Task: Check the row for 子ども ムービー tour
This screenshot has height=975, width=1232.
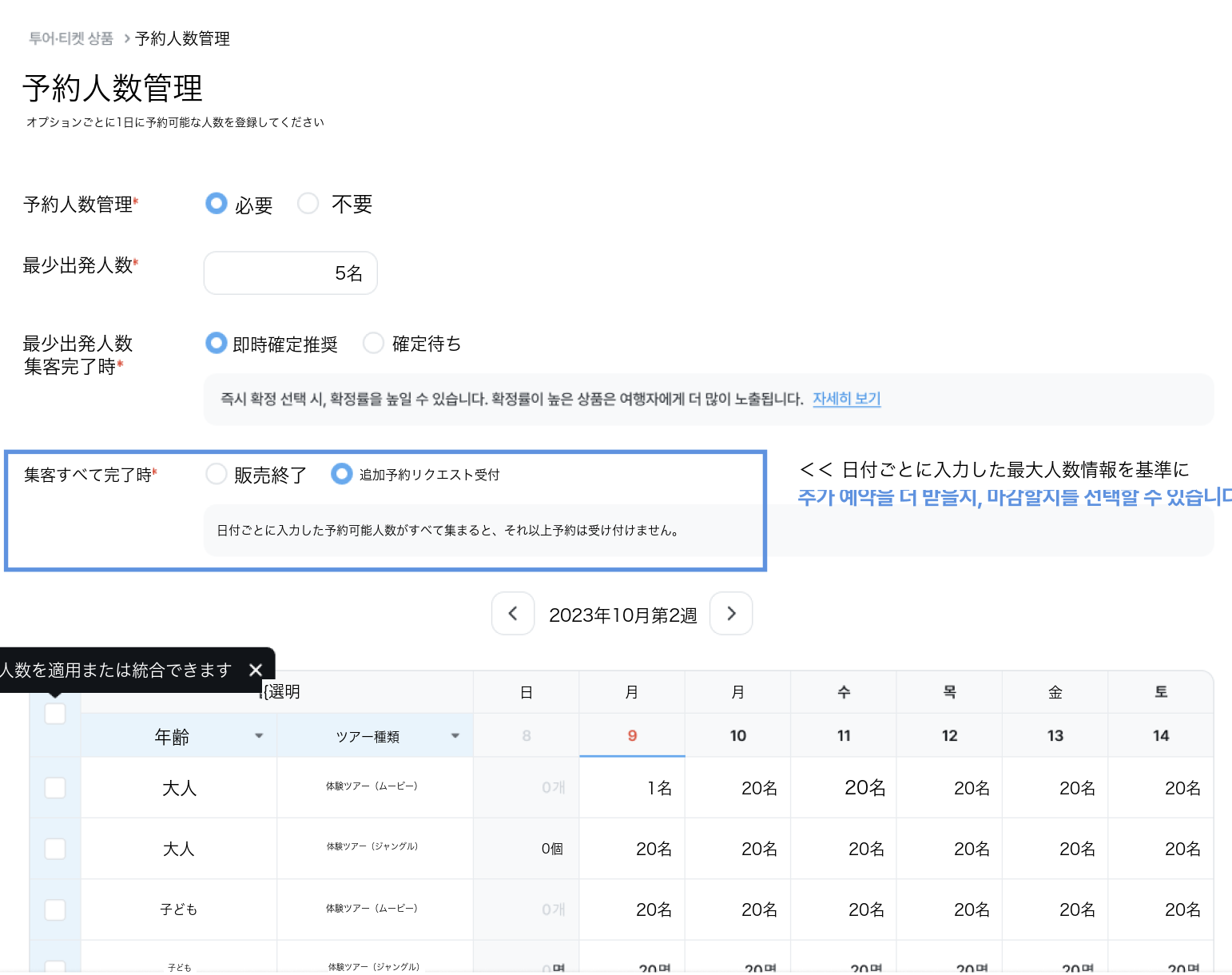Action: [55, 909]
